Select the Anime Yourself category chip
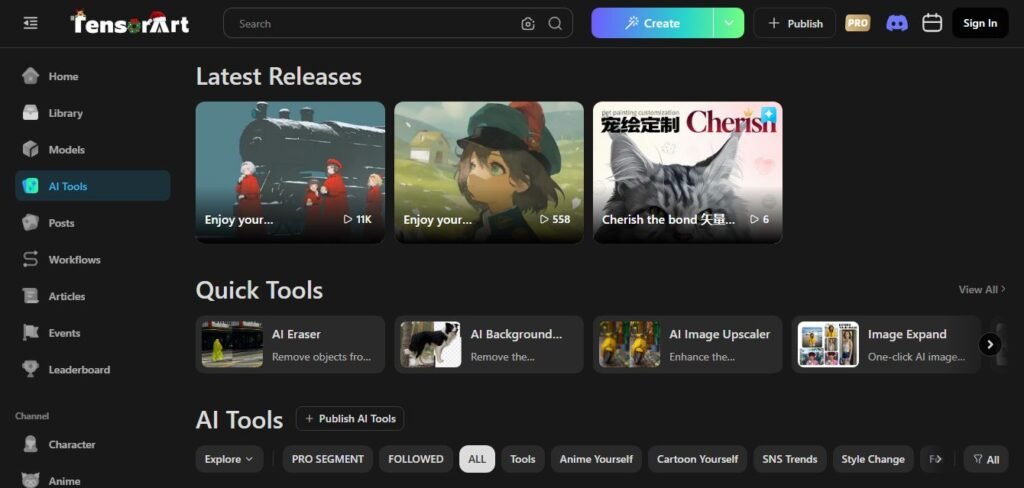Image resolution: width=1024 pixels, height=488 pixels. 596,459
